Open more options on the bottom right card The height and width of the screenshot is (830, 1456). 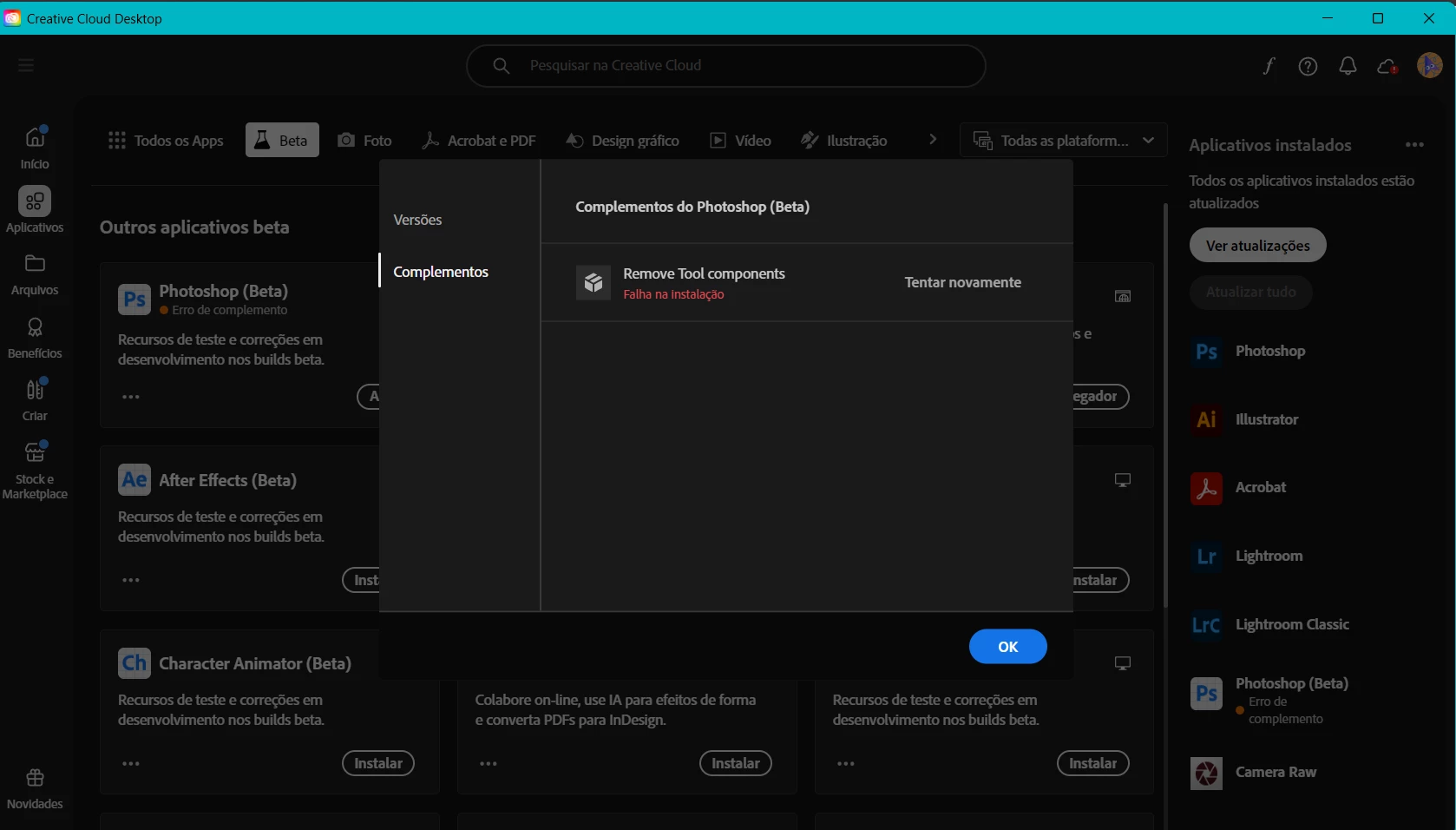846,764
